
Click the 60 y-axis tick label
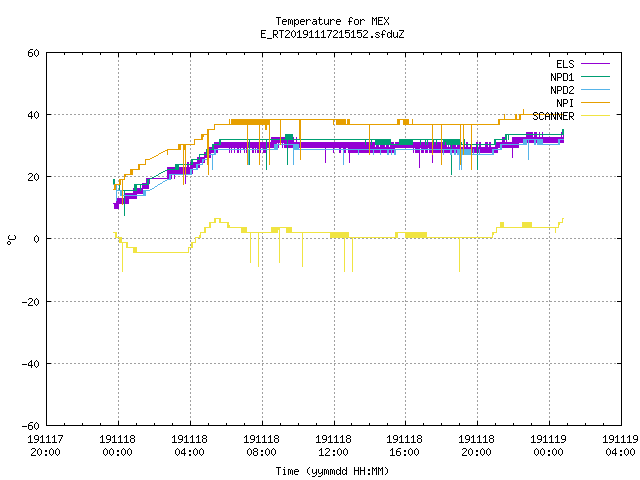tap(33, 53)
